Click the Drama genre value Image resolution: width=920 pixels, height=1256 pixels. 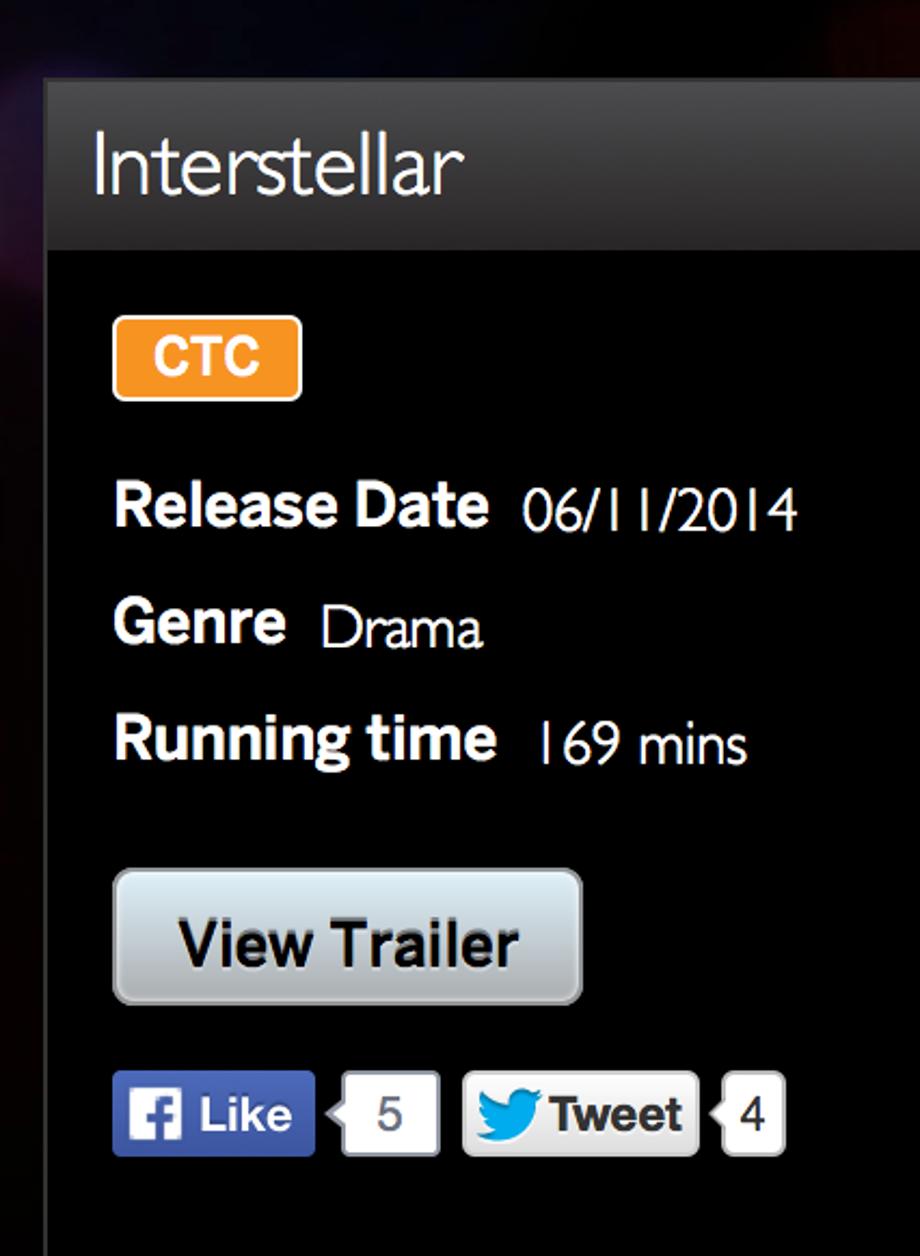pos(402,628)
